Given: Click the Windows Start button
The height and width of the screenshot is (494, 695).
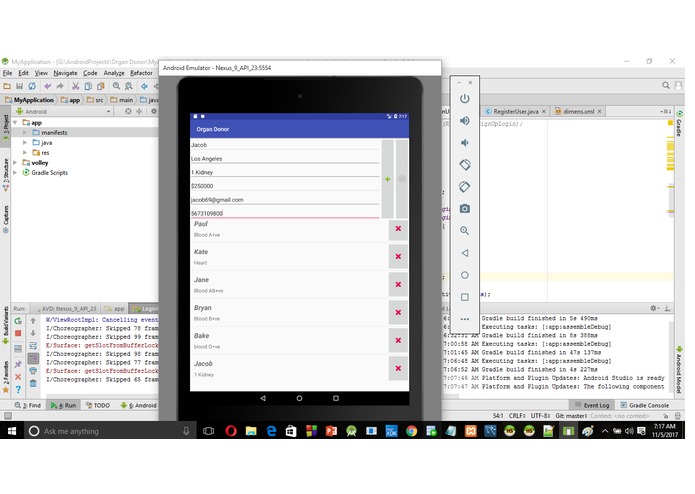Looking at the screenshot, I should (12, 431).
